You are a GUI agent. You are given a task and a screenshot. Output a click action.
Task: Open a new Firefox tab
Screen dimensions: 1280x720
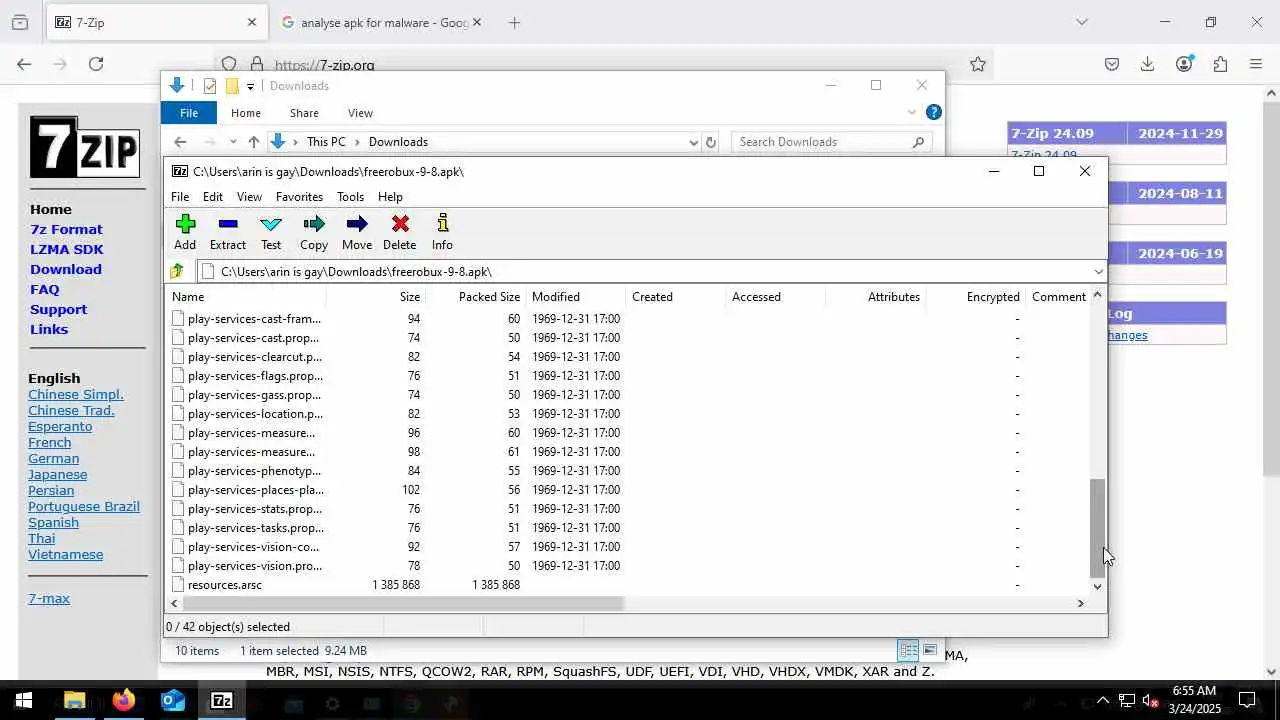click(x=514, y=22)
